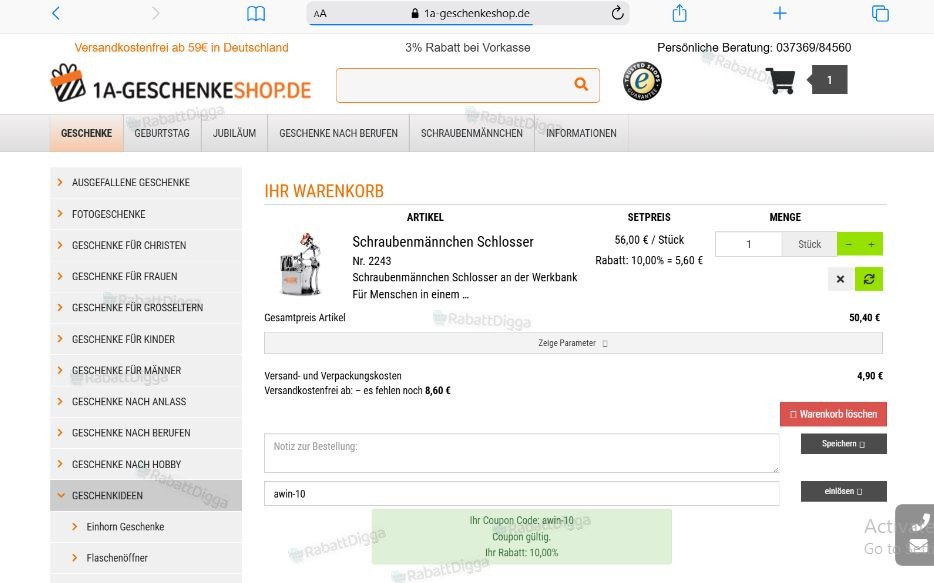
Task: Open the INFORMATIONEN menu tab
Action: click(x=581, y=133)
